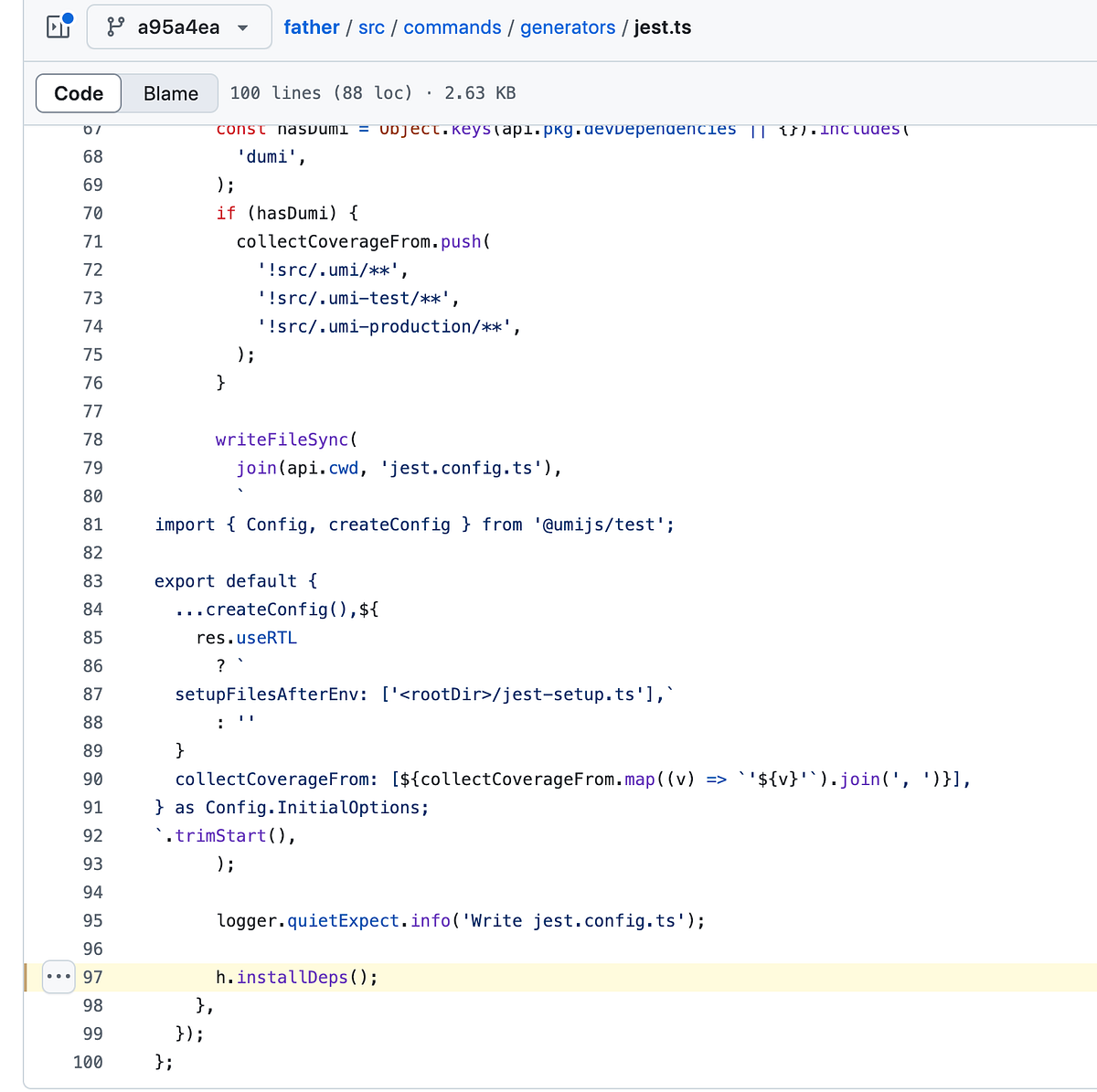Navigate to the src breadcrumb link
This screenshot has width=1097, height=1092.
371,27
